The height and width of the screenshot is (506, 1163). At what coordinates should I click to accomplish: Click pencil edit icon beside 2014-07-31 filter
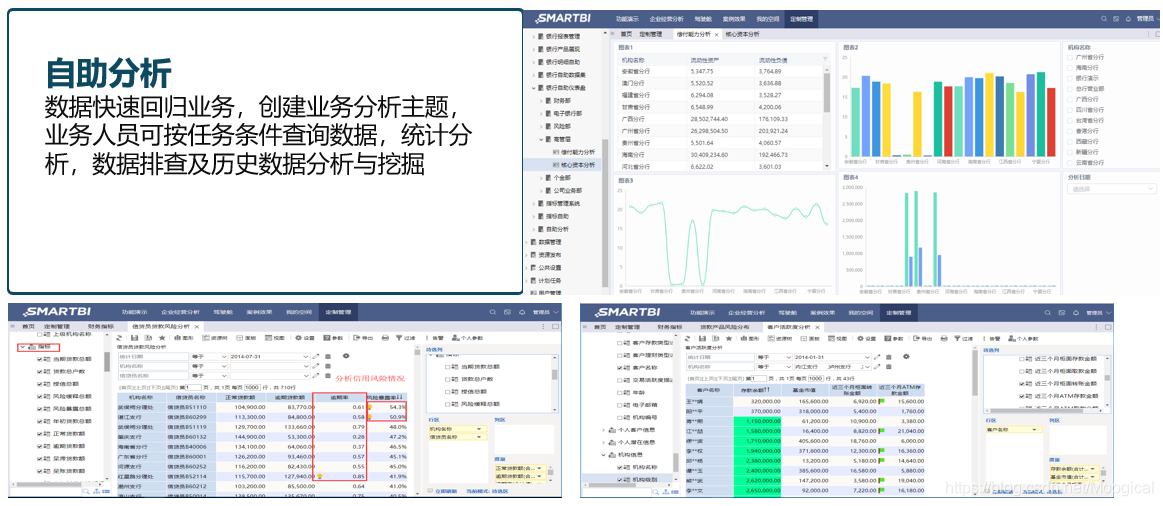tap(315, 356)
